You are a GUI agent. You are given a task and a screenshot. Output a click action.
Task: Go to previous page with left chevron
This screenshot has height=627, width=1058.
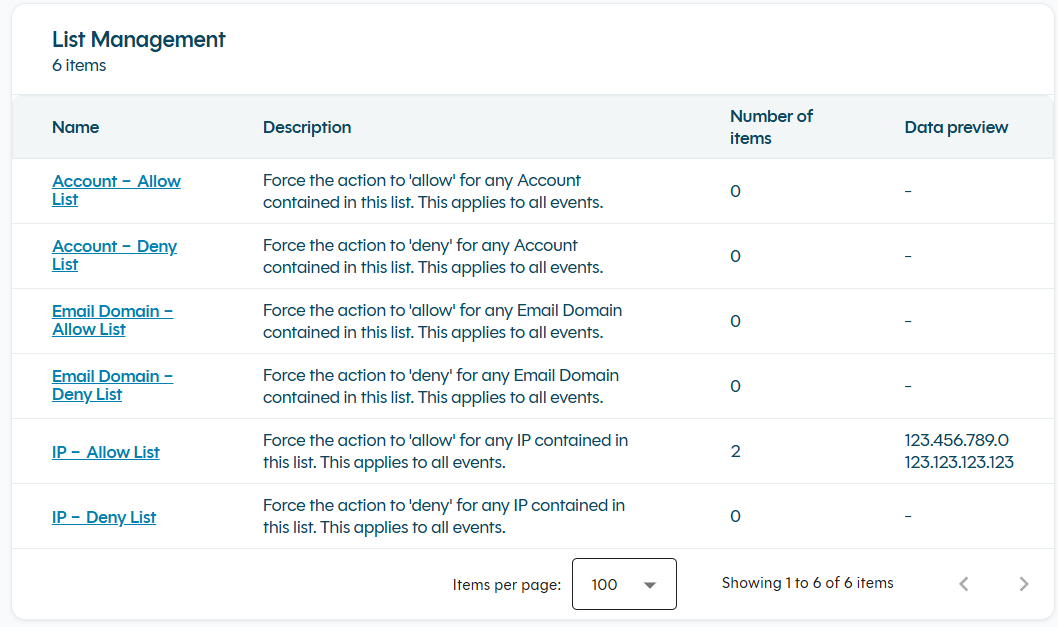[964, 584]
